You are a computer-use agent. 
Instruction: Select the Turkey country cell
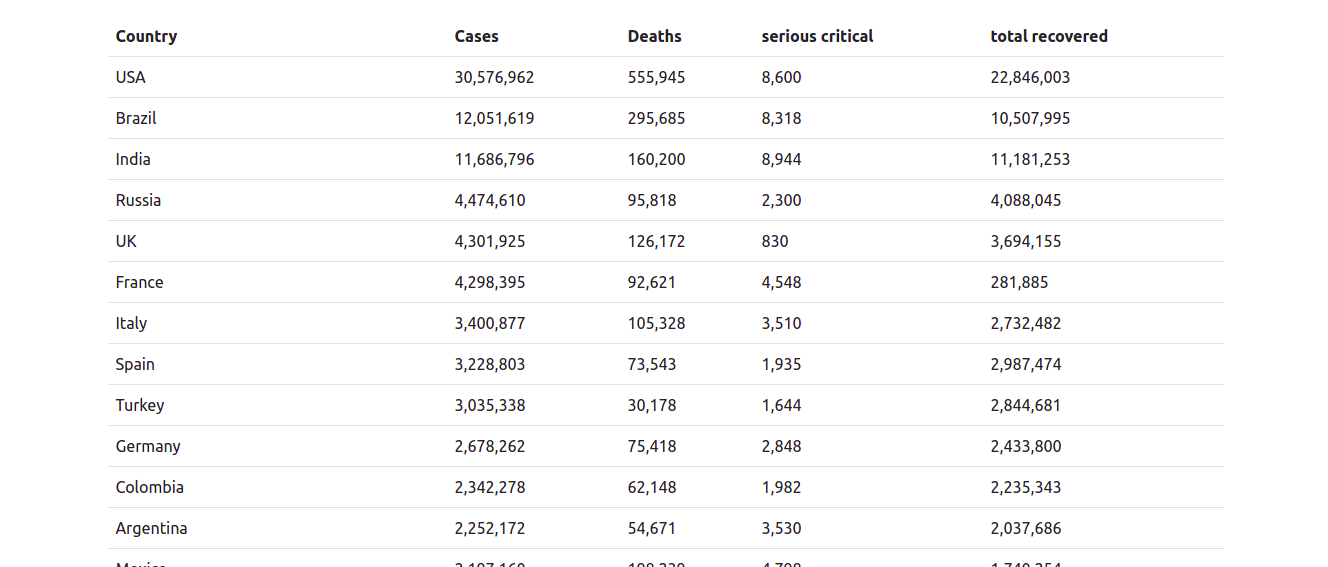tap(140, 405)
